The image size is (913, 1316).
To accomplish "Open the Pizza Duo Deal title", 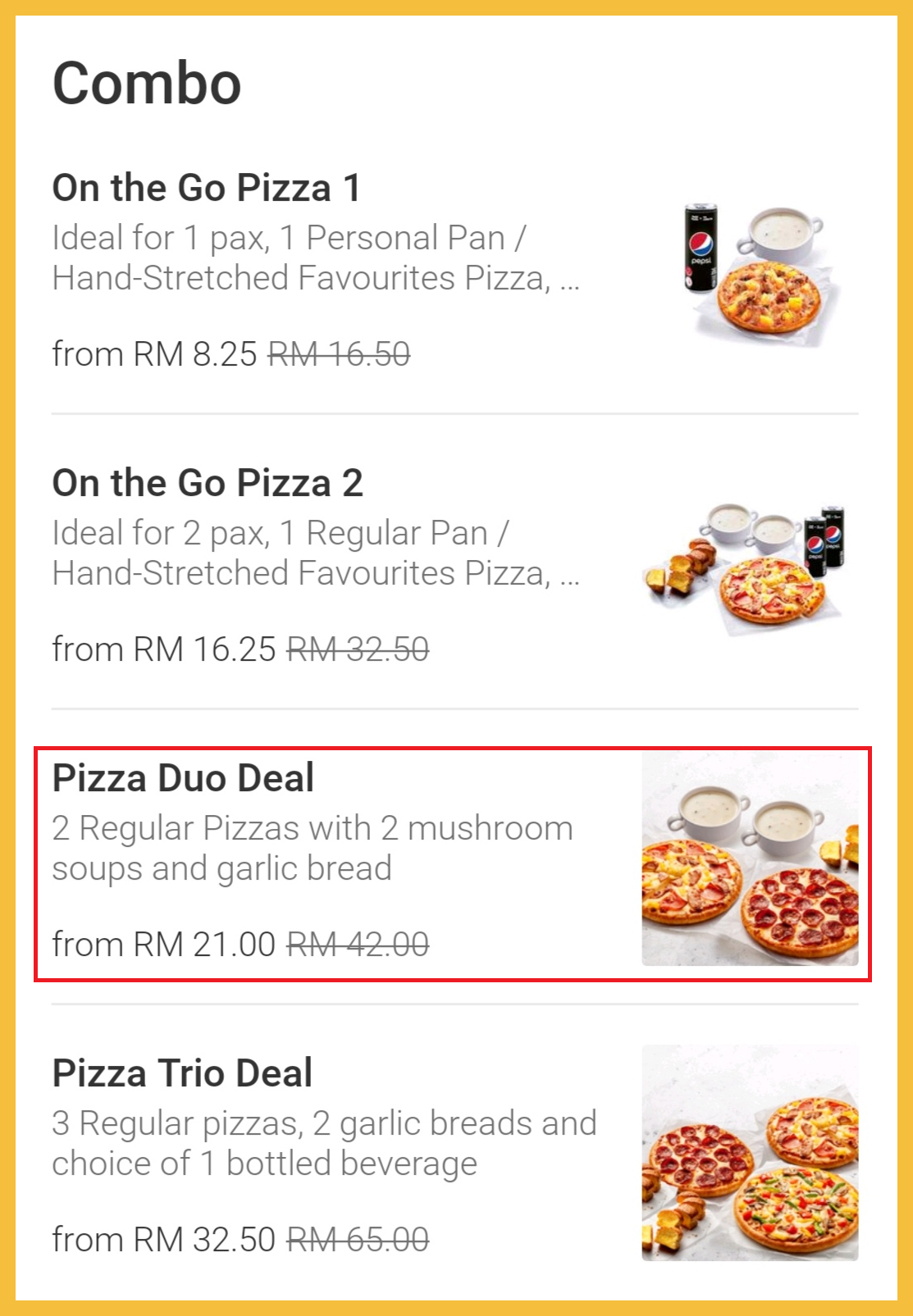I will pos(183,778).
